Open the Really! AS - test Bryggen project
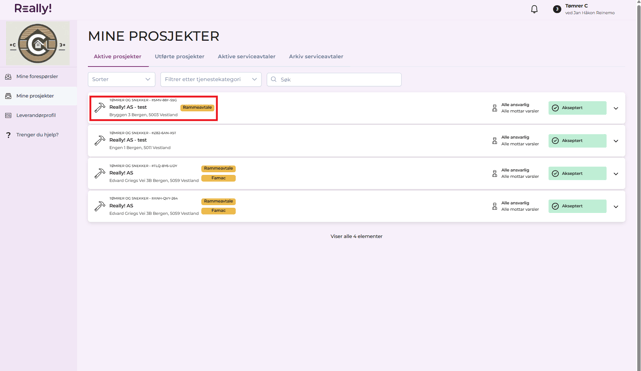Viewport: 641px width, 371px height. (x=128, y=107)
